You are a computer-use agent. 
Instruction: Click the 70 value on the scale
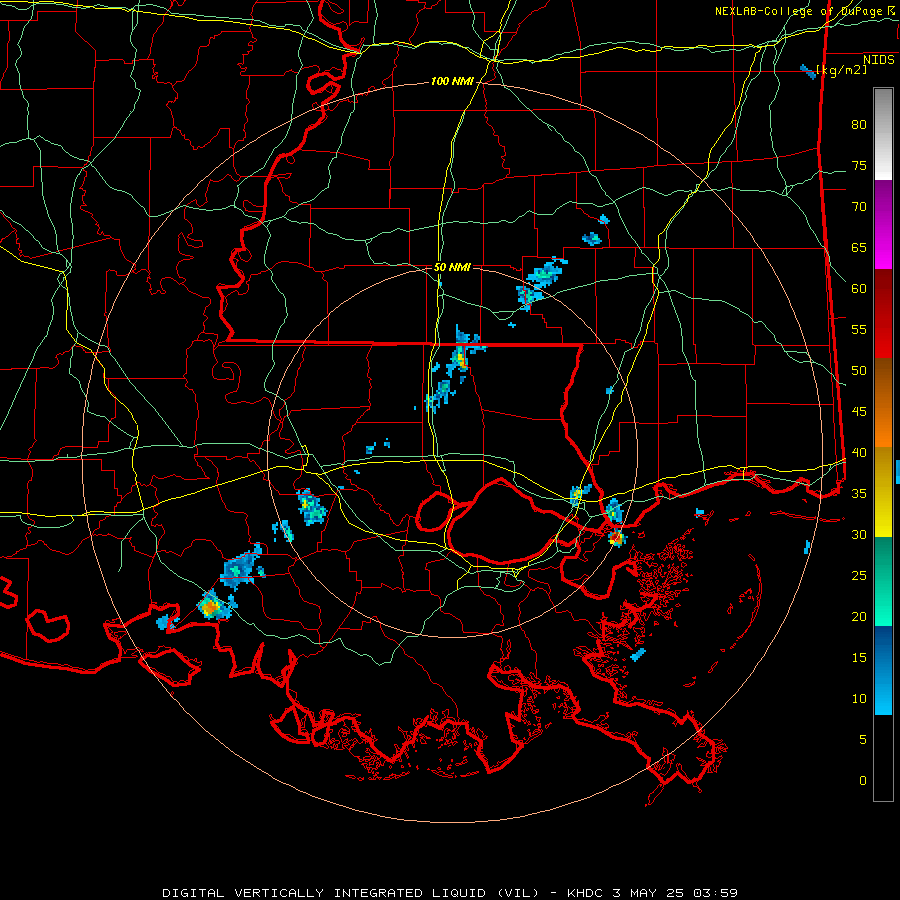point(859,207)
